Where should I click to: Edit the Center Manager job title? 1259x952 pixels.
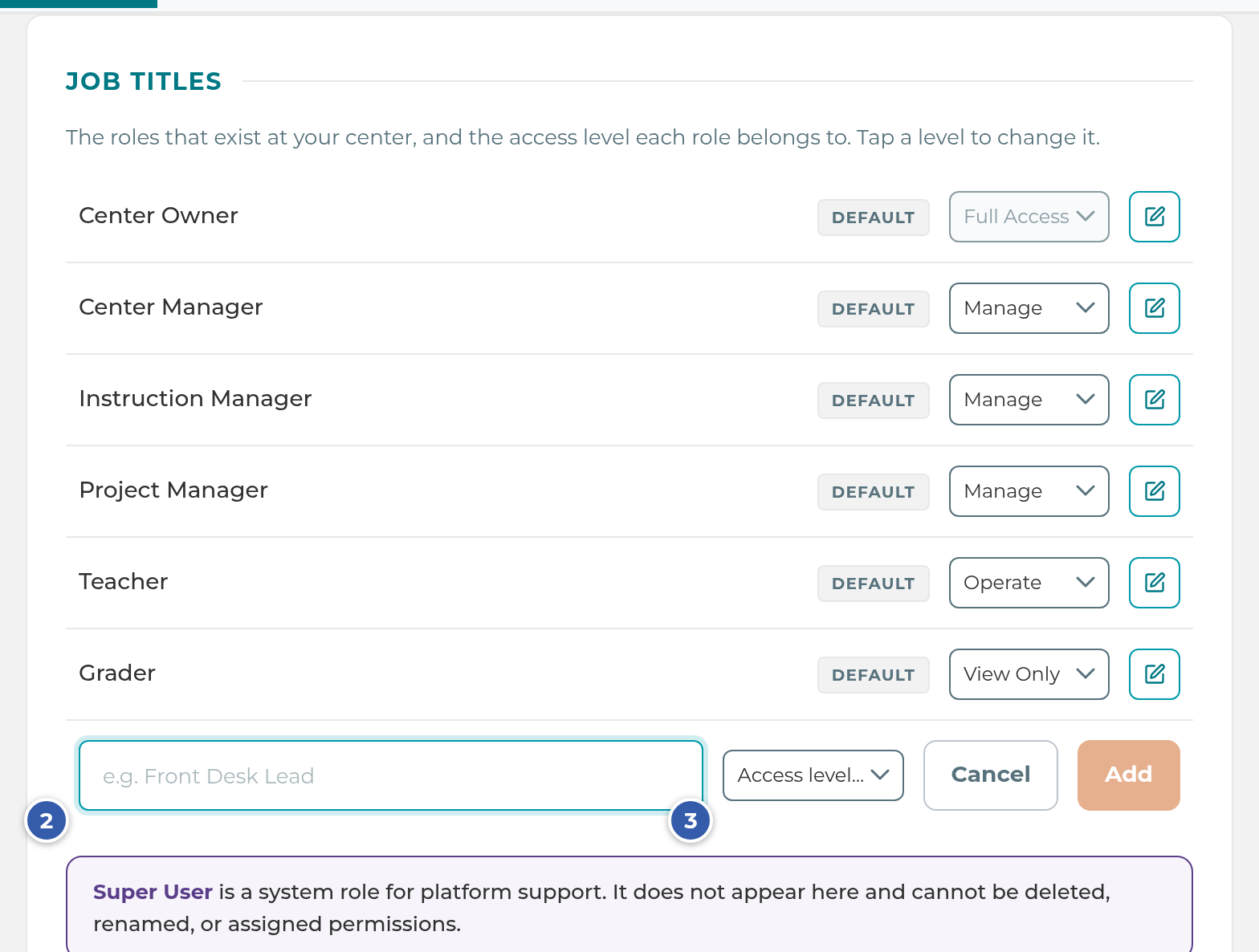[1154, 308]
